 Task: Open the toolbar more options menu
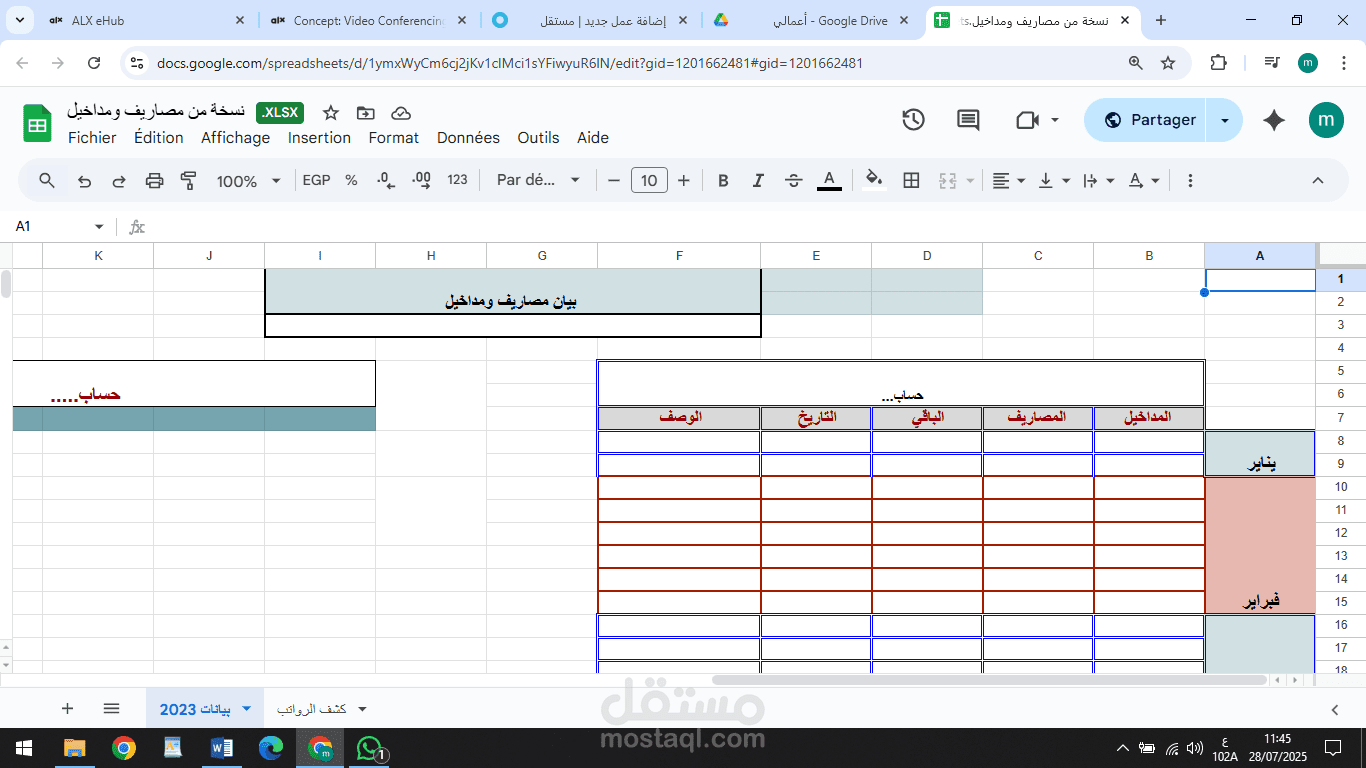[x=1190, y=181]
